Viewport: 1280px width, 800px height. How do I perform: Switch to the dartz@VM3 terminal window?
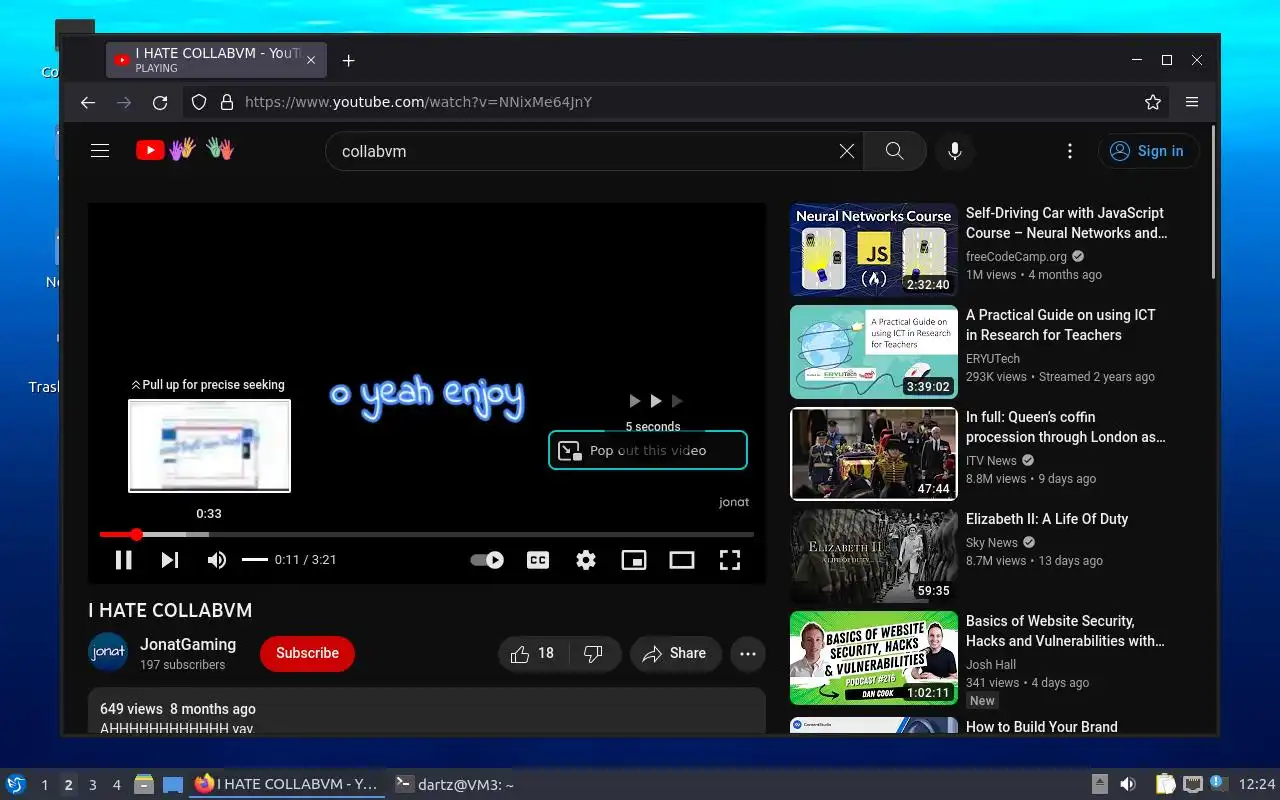(x=455, y=785)
